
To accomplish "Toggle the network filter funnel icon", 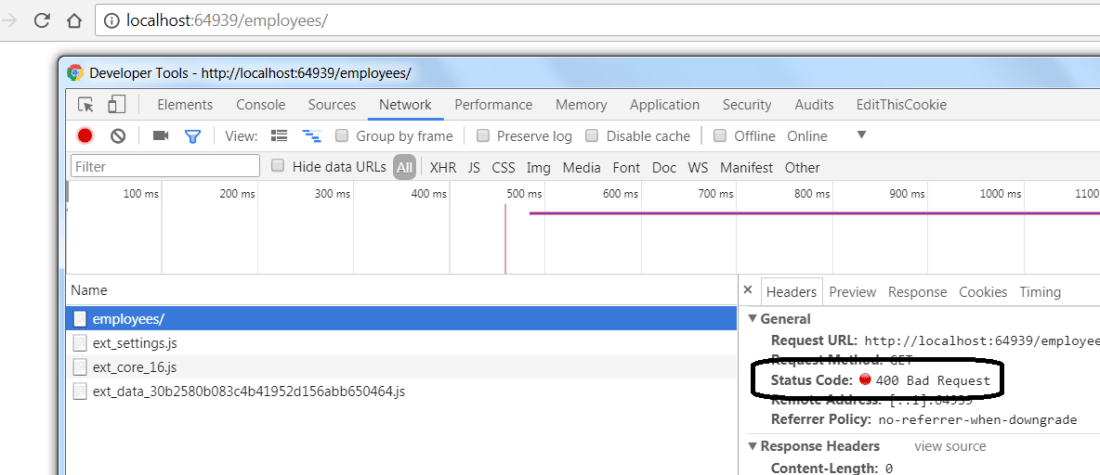I will 193,136.
